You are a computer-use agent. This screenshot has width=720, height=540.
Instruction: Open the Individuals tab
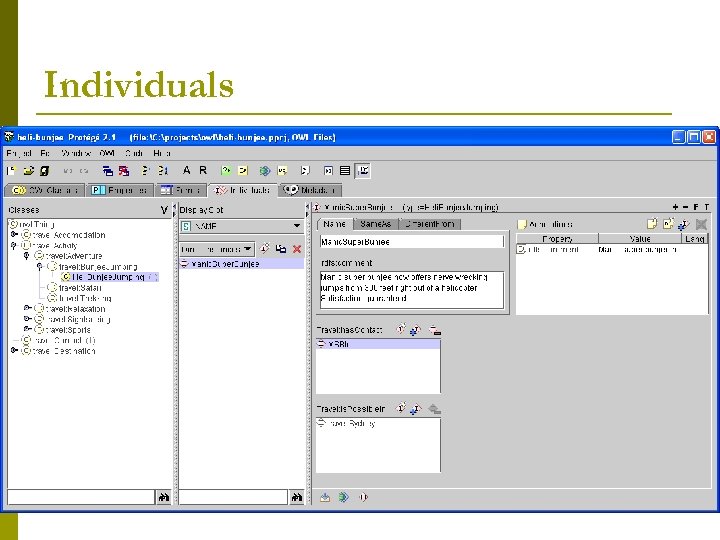click(x=243, y=190)
